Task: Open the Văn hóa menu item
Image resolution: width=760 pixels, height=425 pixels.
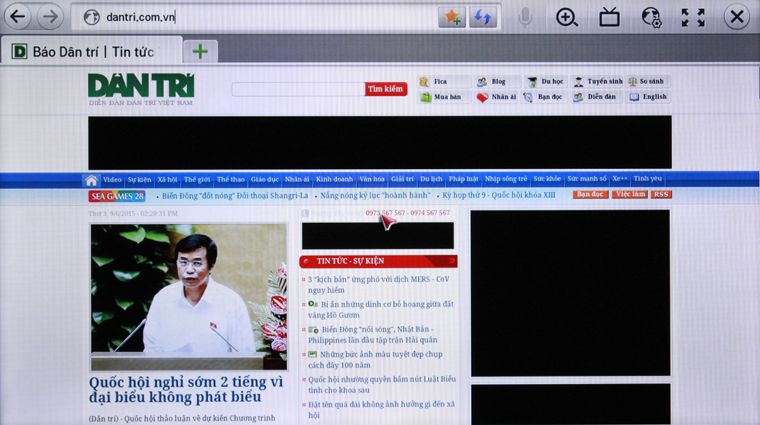Action: (x=372, y=179)
